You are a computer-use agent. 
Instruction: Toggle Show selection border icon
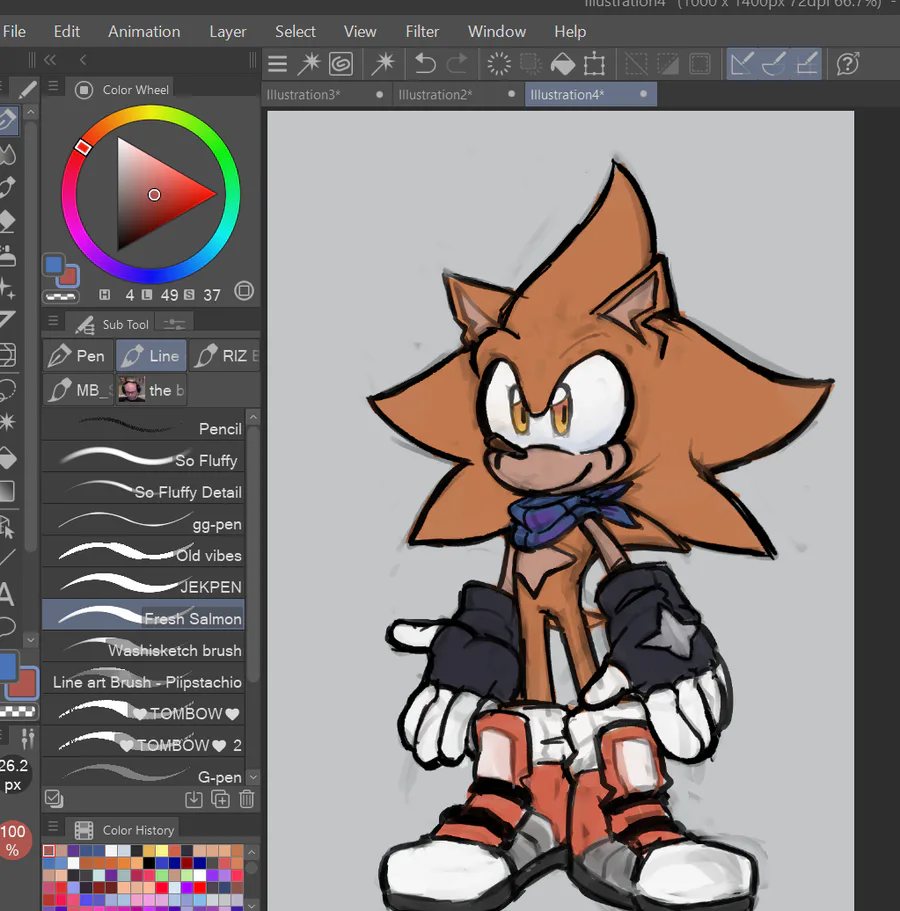pyautogui.click(x=700, y=64)
